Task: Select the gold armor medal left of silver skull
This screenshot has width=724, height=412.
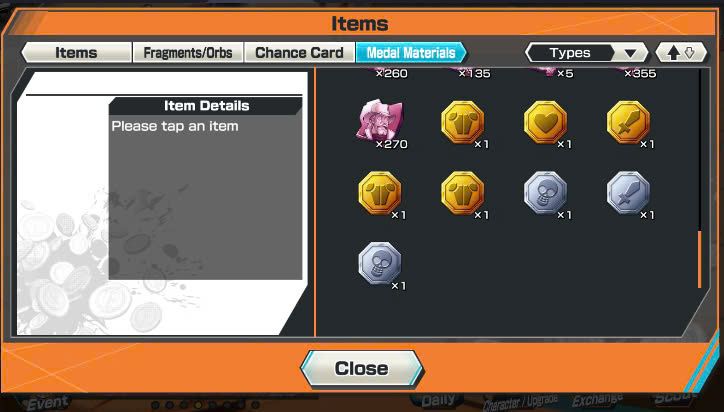Action: click(463, 193)
